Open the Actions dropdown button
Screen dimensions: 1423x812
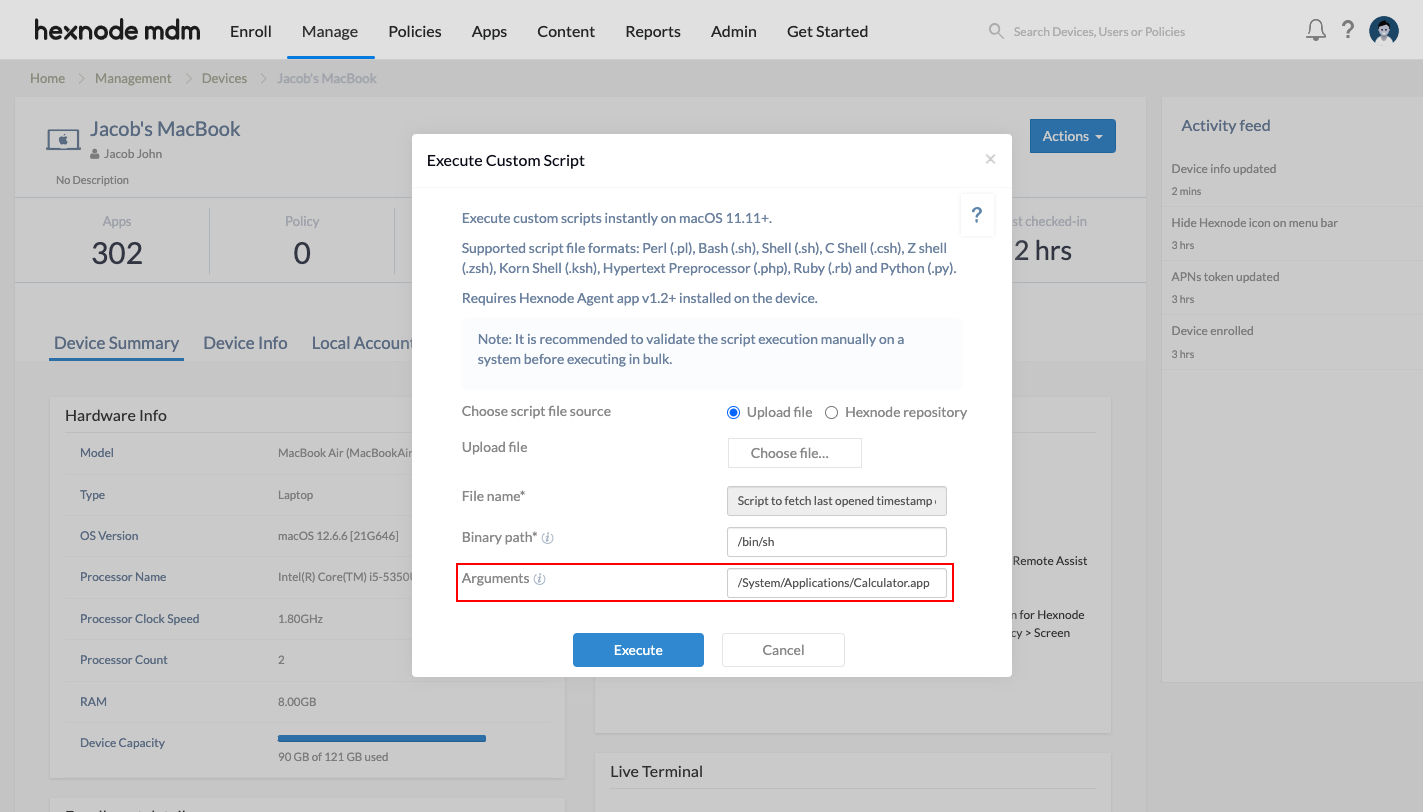[x=1072, y=136]
